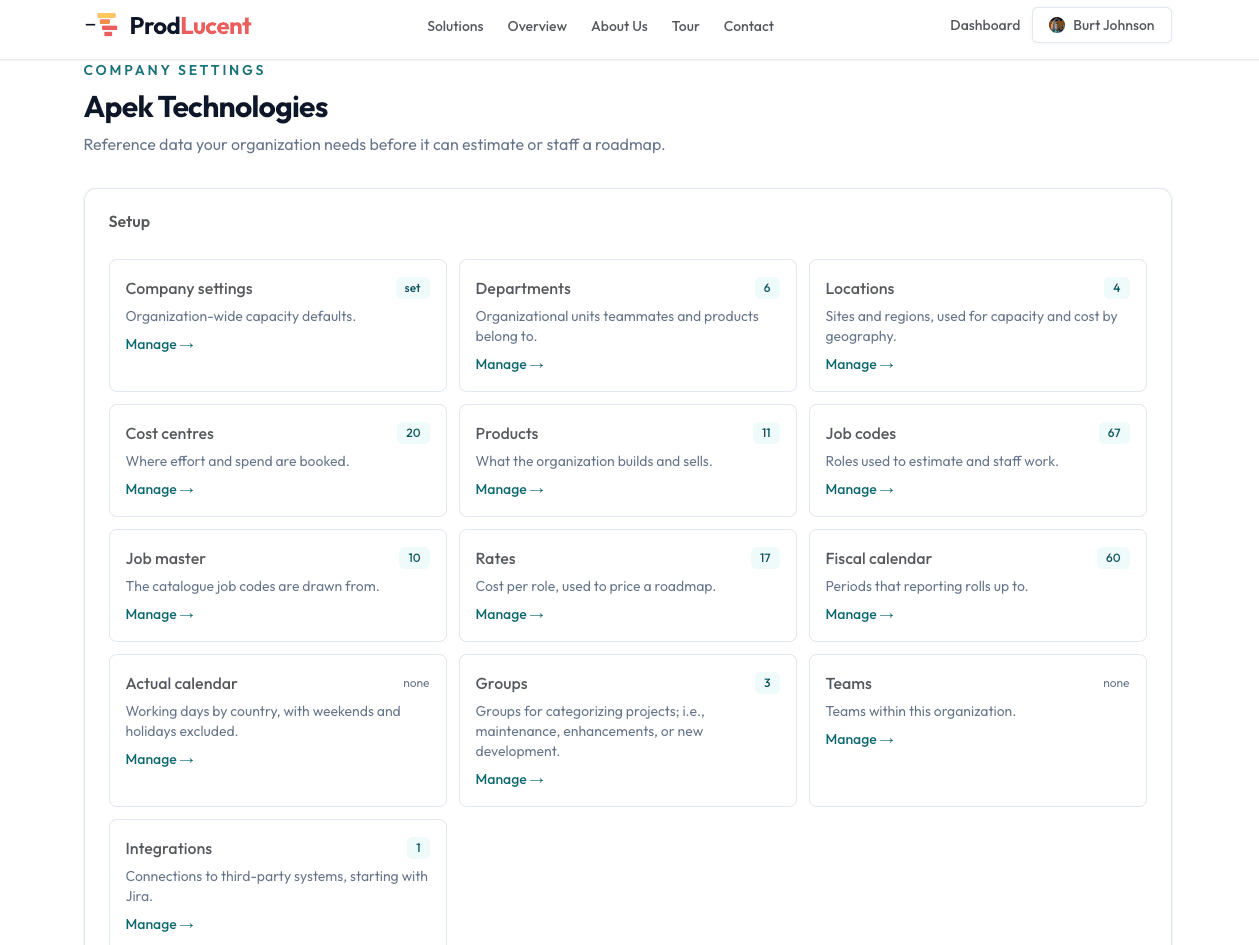Click 'Where effort and spend are booked.'
The height and width of the screenshot is (945, 1259).
point(237,461)
